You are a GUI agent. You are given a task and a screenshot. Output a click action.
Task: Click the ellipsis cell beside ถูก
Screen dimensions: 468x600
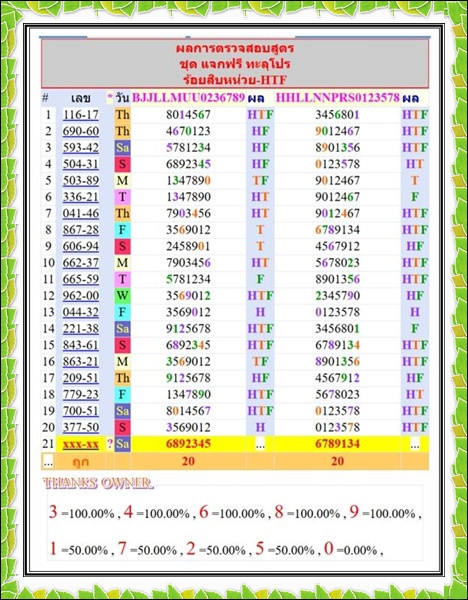[48, 461]
